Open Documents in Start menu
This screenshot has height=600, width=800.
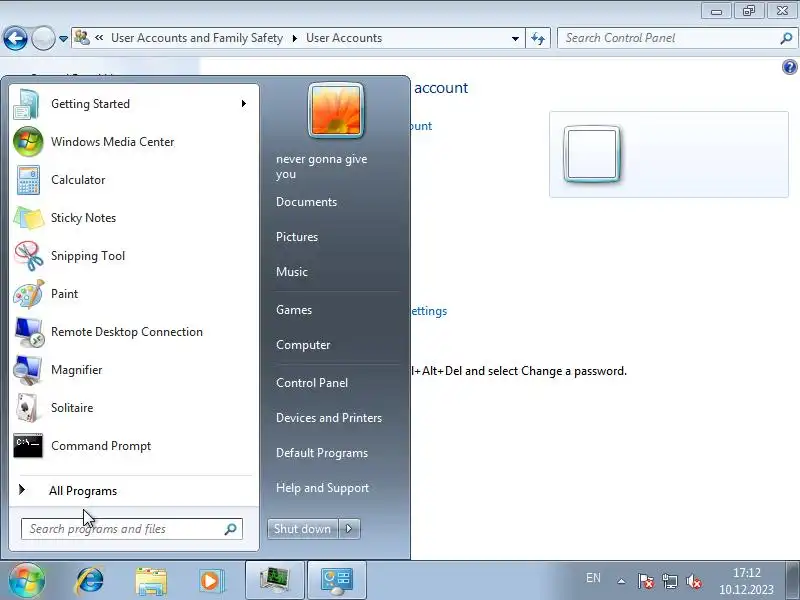click(306, 202)
